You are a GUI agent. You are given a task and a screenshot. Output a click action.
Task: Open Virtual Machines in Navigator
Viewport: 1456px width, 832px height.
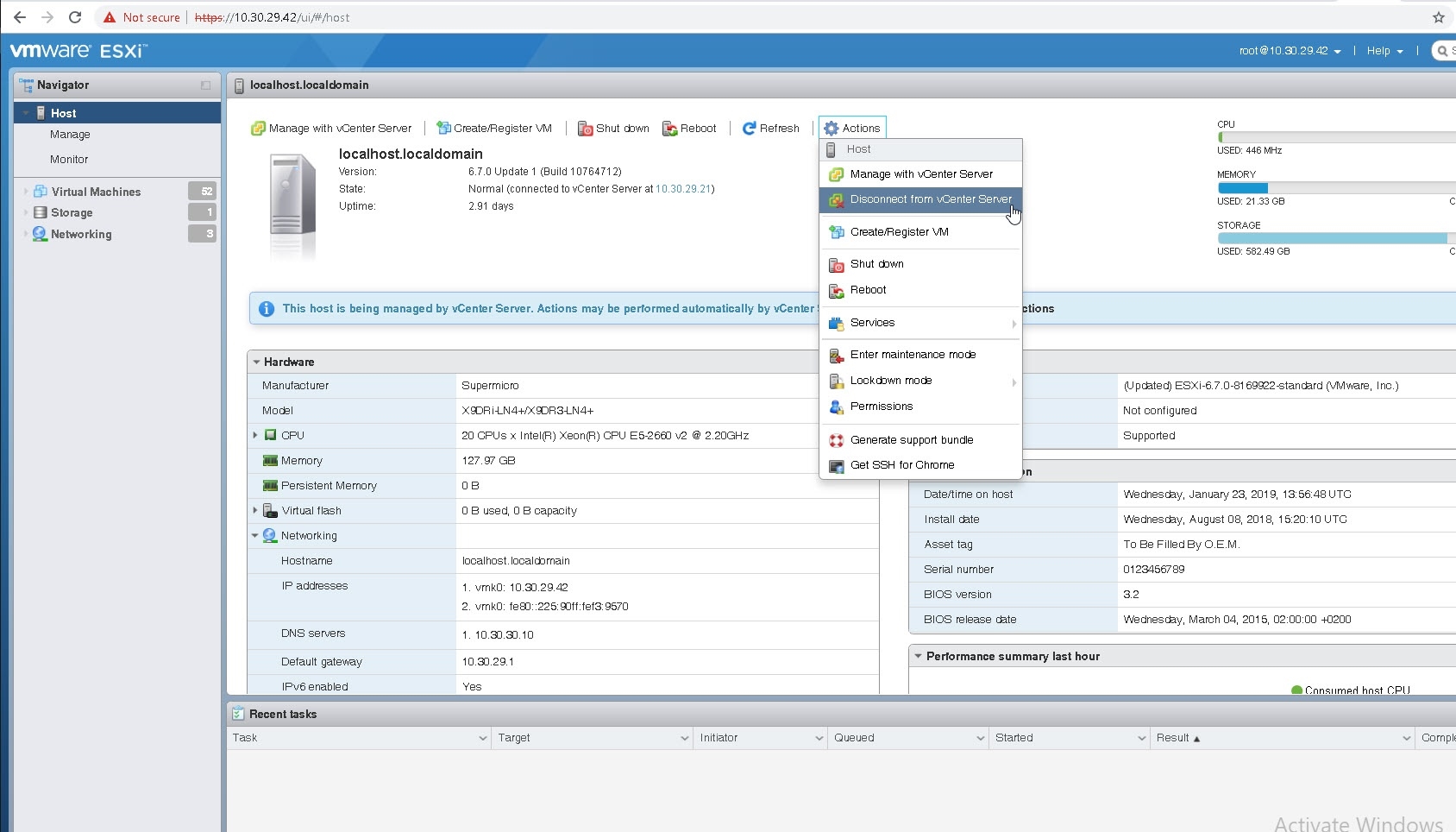(x=95, y=192)
